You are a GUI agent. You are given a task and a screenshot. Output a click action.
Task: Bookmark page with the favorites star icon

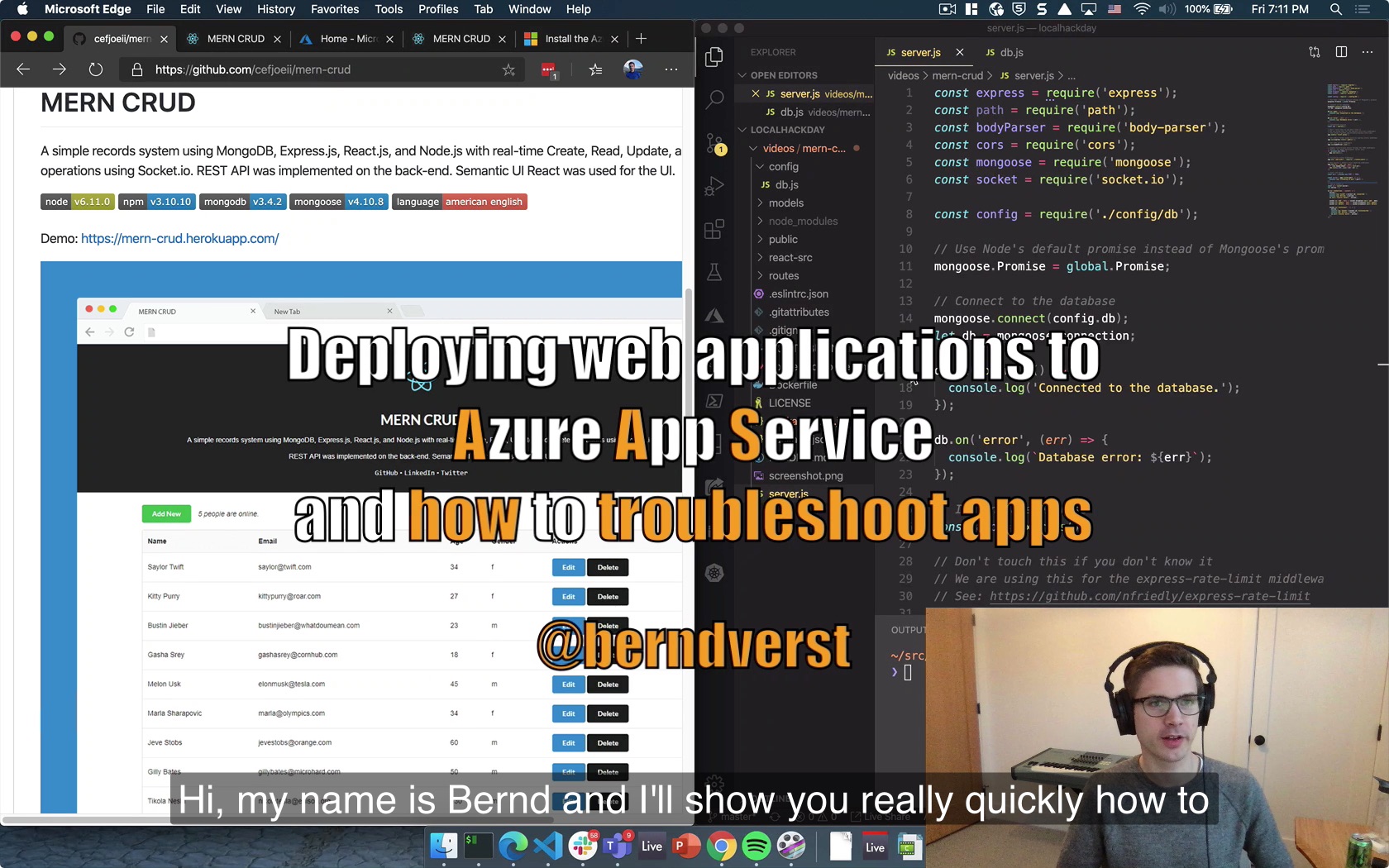(508, 70)
